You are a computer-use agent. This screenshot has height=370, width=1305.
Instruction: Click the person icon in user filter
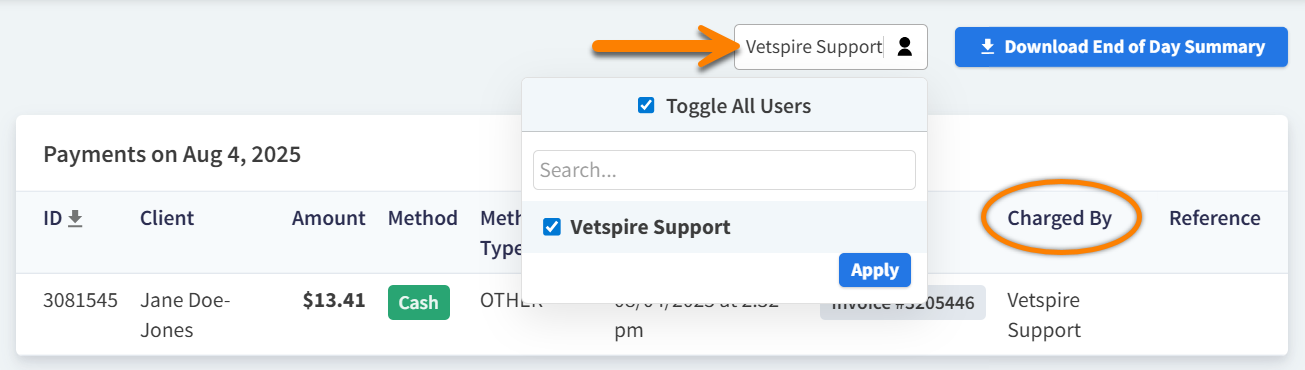coord(905,46)
